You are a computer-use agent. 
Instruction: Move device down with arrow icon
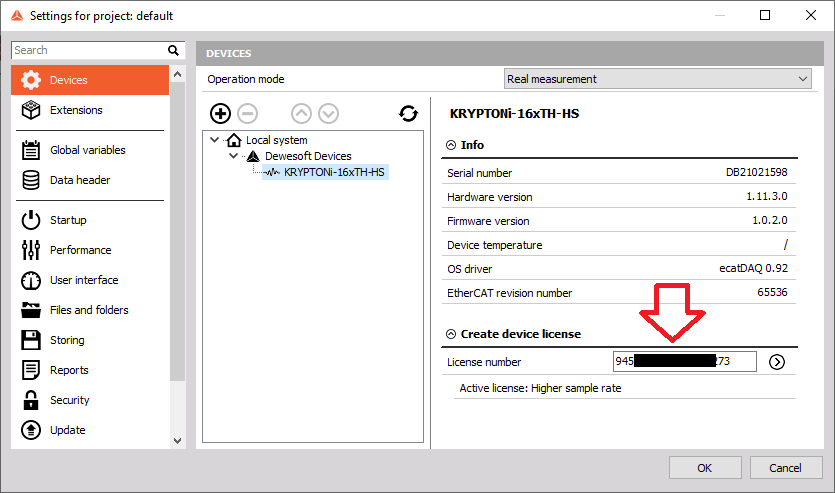[329, 113]
